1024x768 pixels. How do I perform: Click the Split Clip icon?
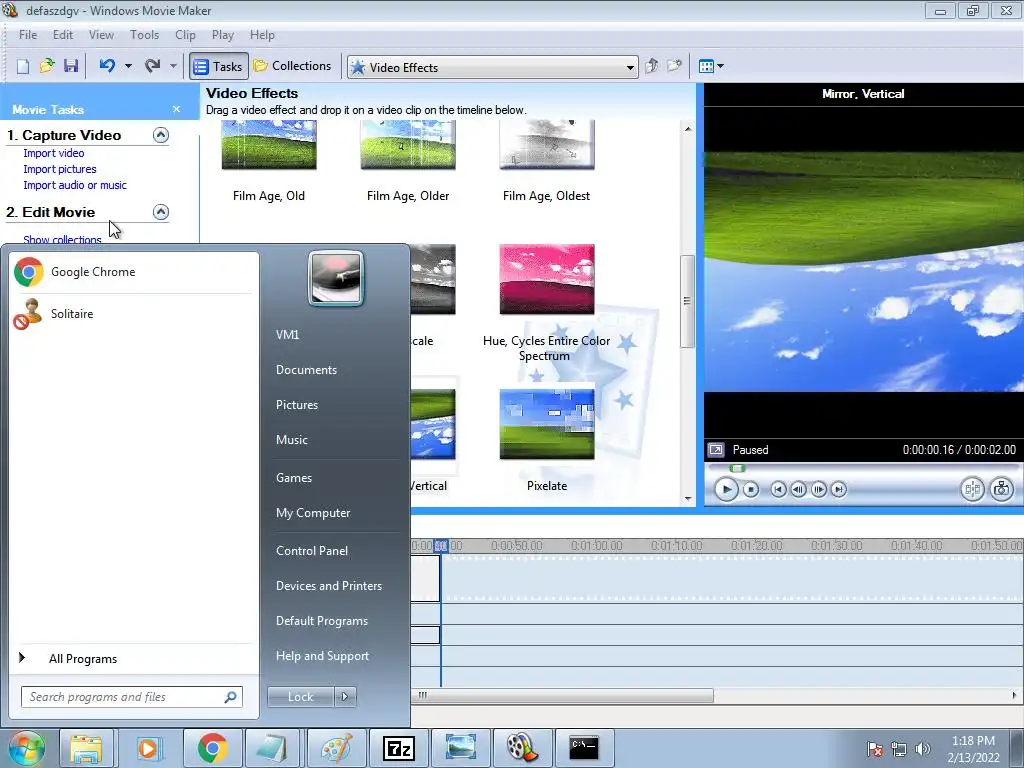[972, 489]
